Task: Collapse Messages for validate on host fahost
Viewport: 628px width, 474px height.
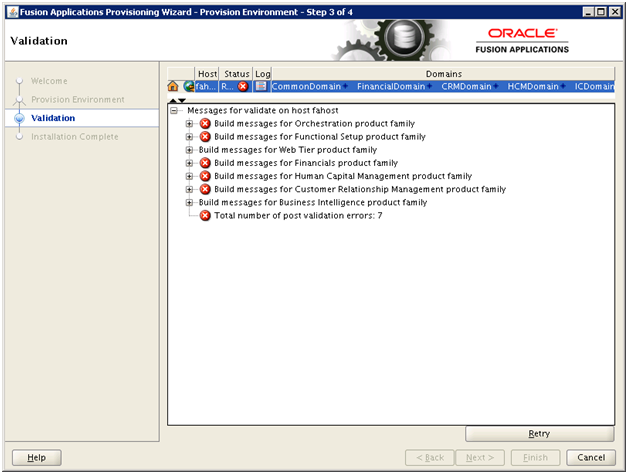Action: pos(174,110)
